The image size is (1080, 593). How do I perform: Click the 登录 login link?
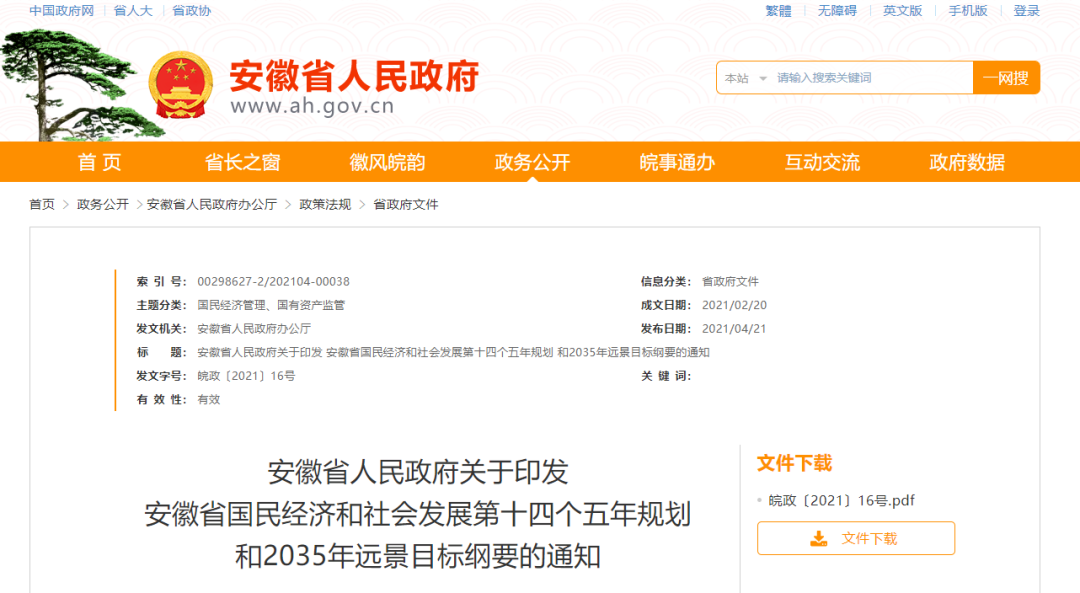click(x=1026, y=11)
